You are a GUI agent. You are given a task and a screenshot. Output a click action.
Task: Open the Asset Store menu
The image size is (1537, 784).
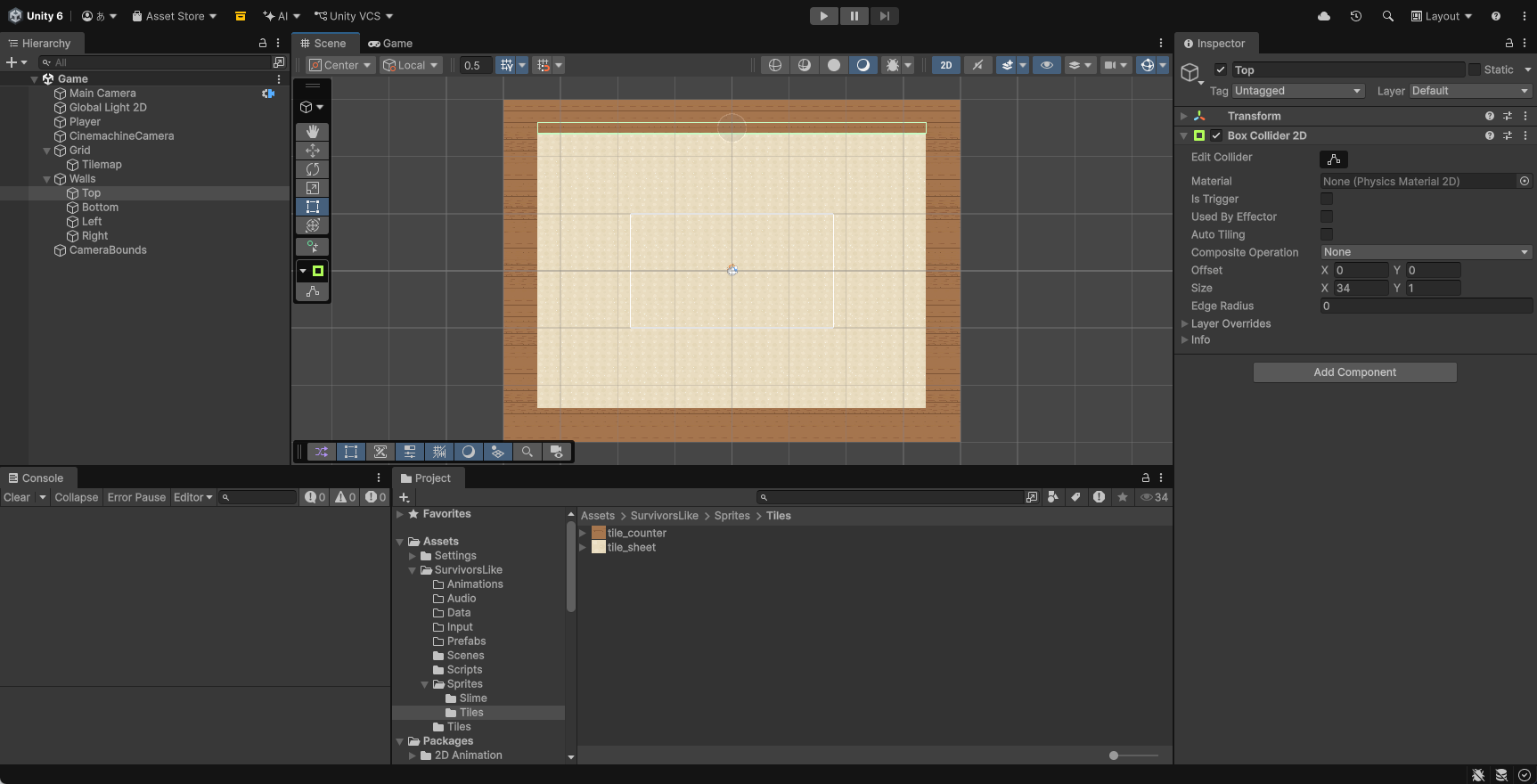click(x=175, y=16)
